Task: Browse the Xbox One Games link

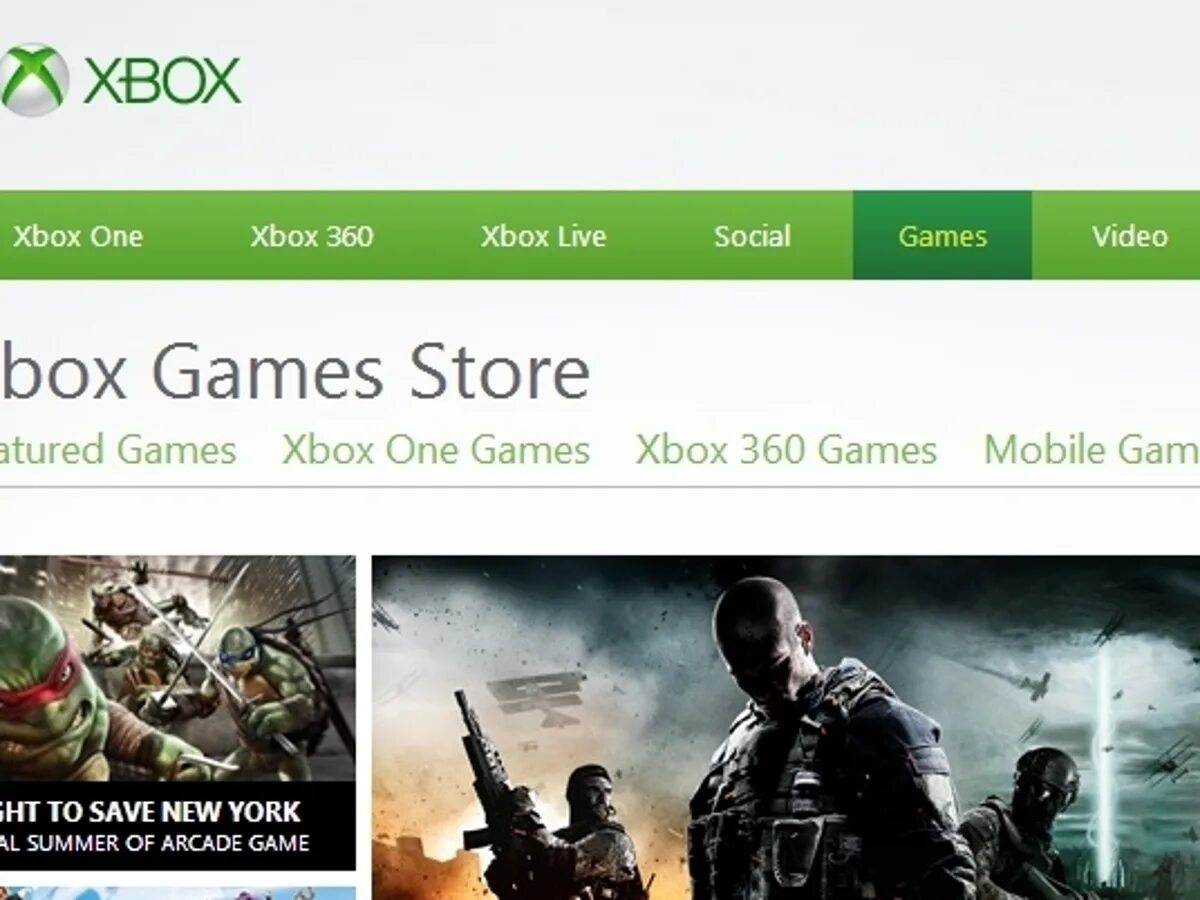Action: (x=436, y=450)
